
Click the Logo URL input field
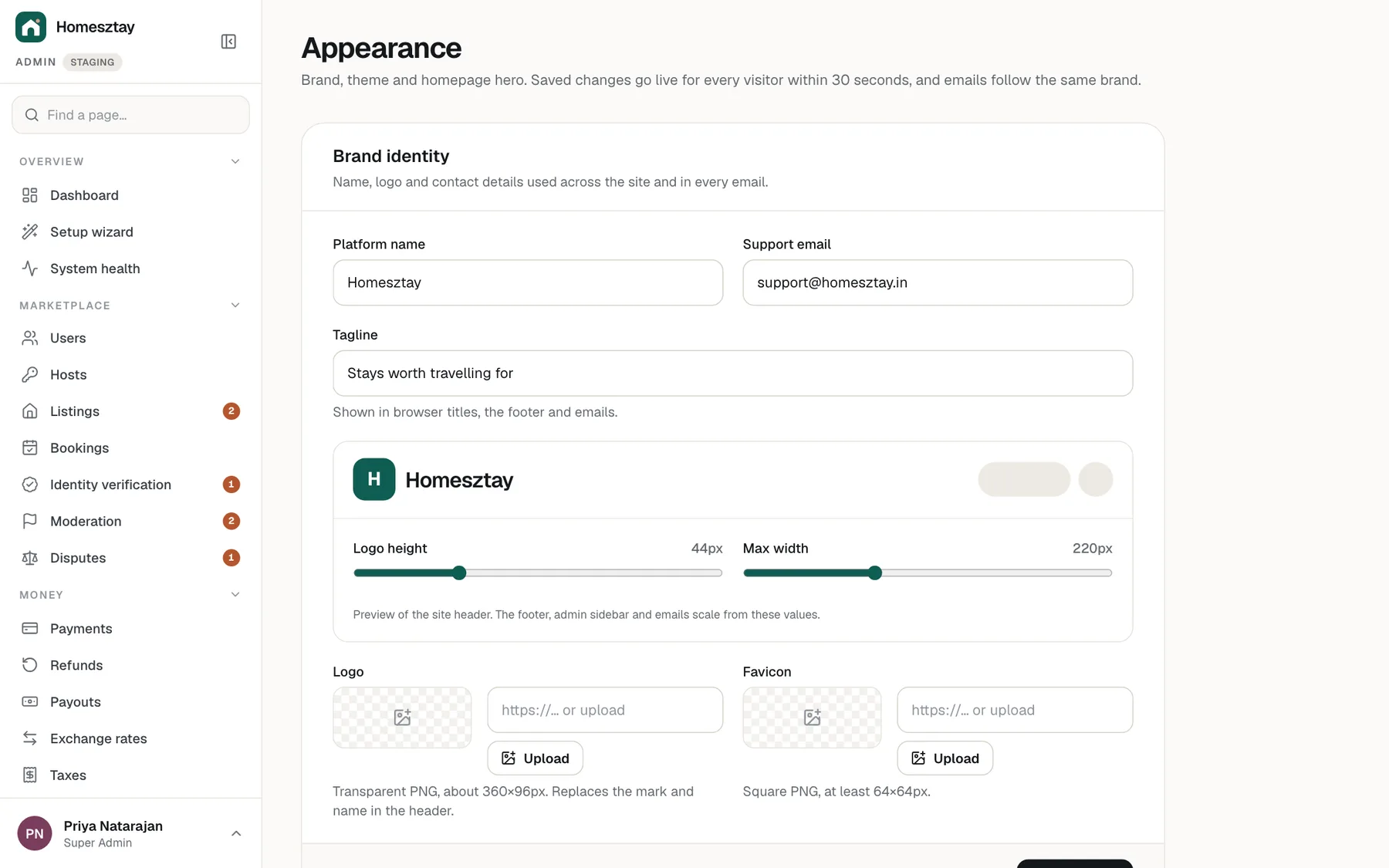pyautogui.click(x=605, y=710)
